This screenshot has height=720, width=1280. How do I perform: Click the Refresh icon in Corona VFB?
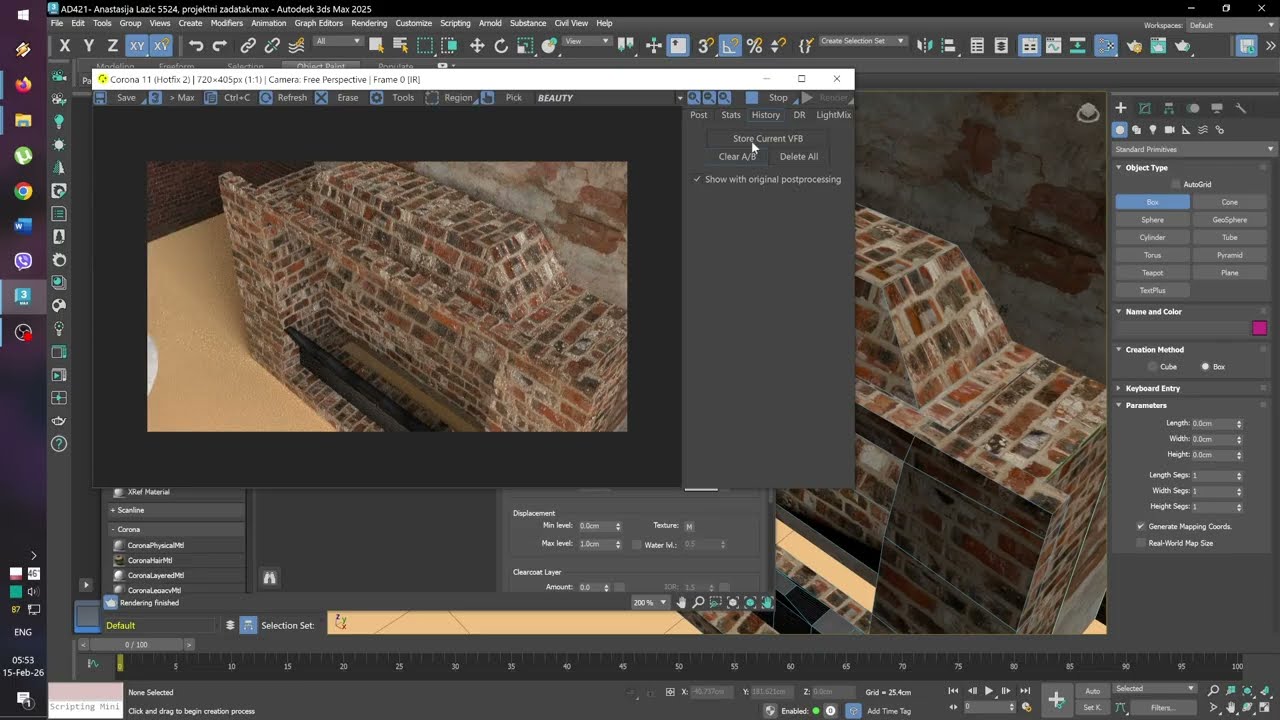pos(266,98)
